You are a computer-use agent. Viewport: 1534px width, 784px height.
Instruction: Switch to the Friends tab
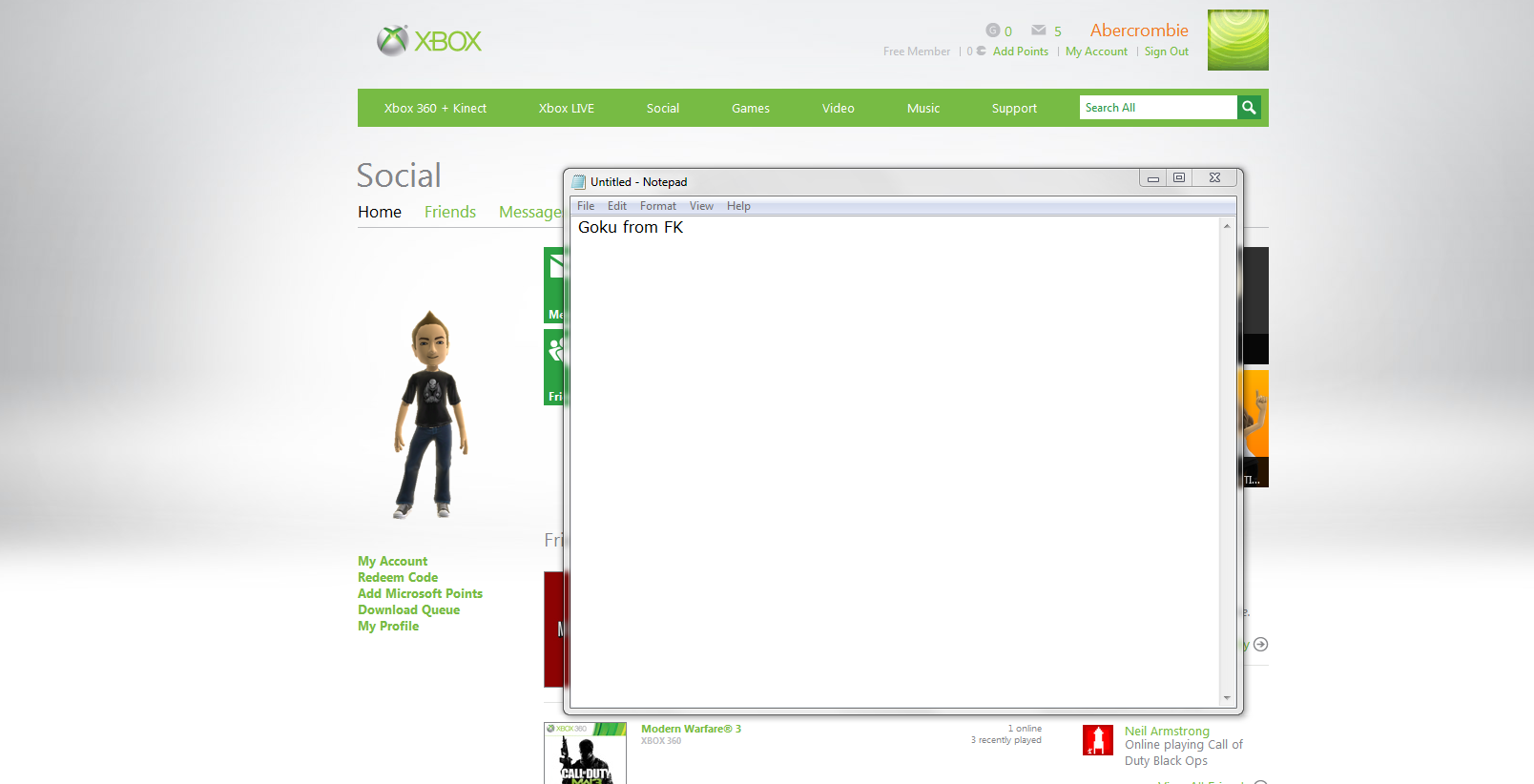point(450,212)
